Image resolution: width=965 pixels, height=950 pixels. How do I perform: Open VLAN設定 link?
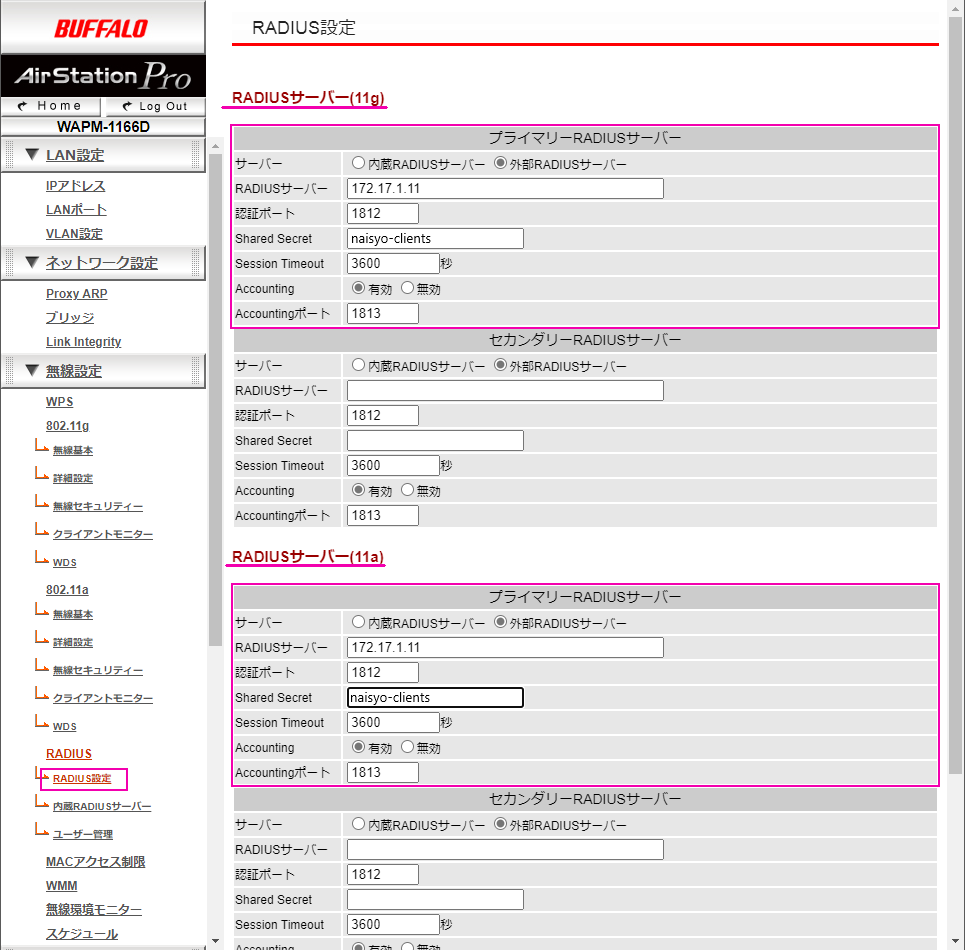pyautogui.click(x=74, y=234)
